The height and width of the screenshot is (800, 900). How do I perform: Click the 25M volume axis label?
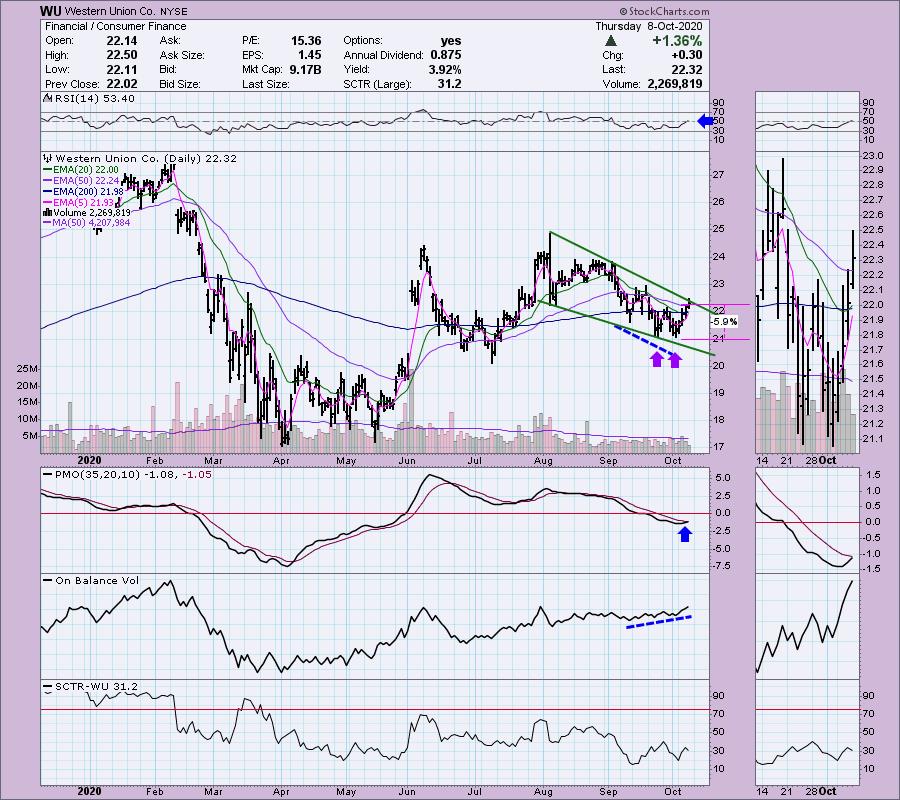(x=28, y=368)
